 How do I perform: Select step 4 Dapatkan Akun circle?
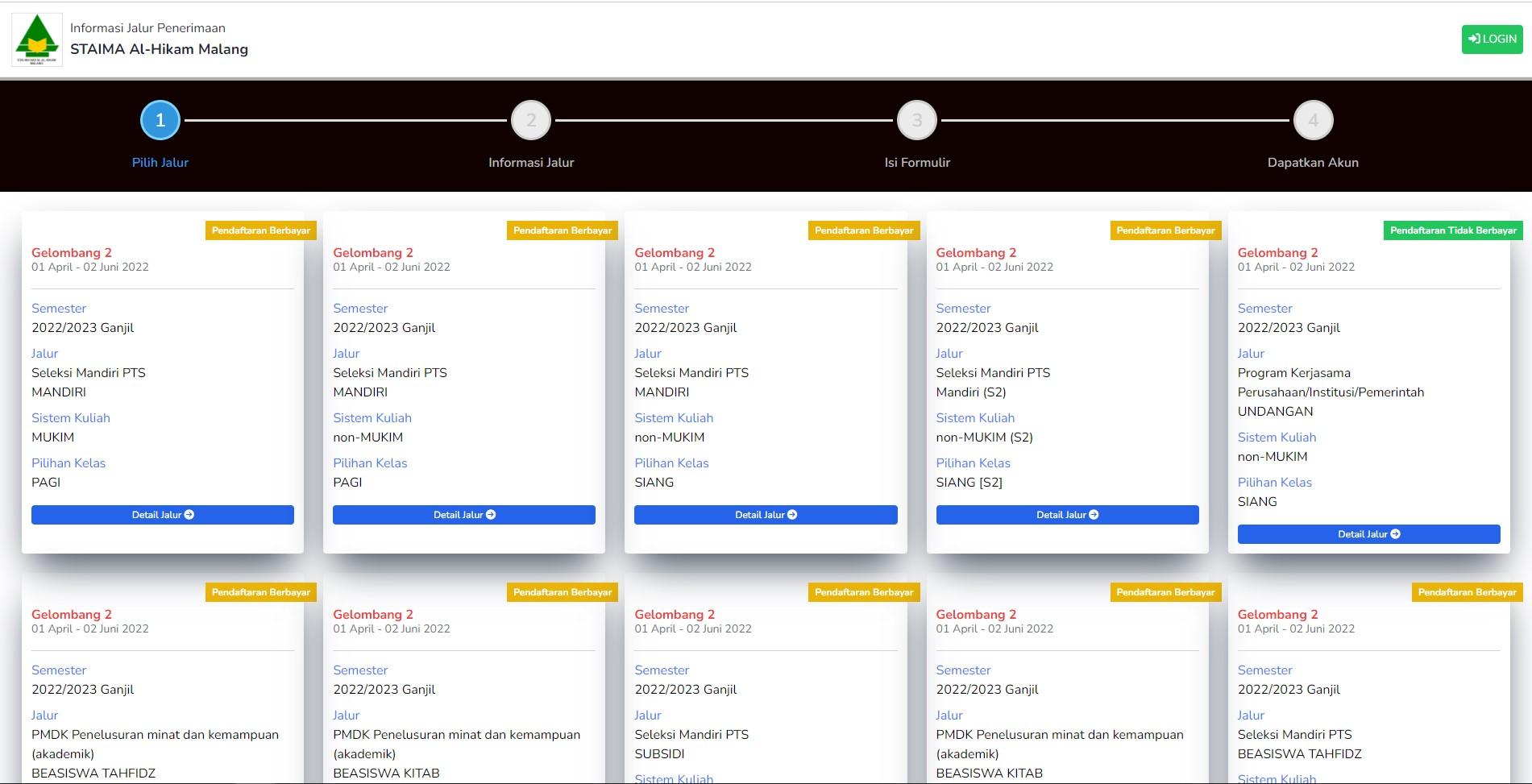tap(1314, 120)
